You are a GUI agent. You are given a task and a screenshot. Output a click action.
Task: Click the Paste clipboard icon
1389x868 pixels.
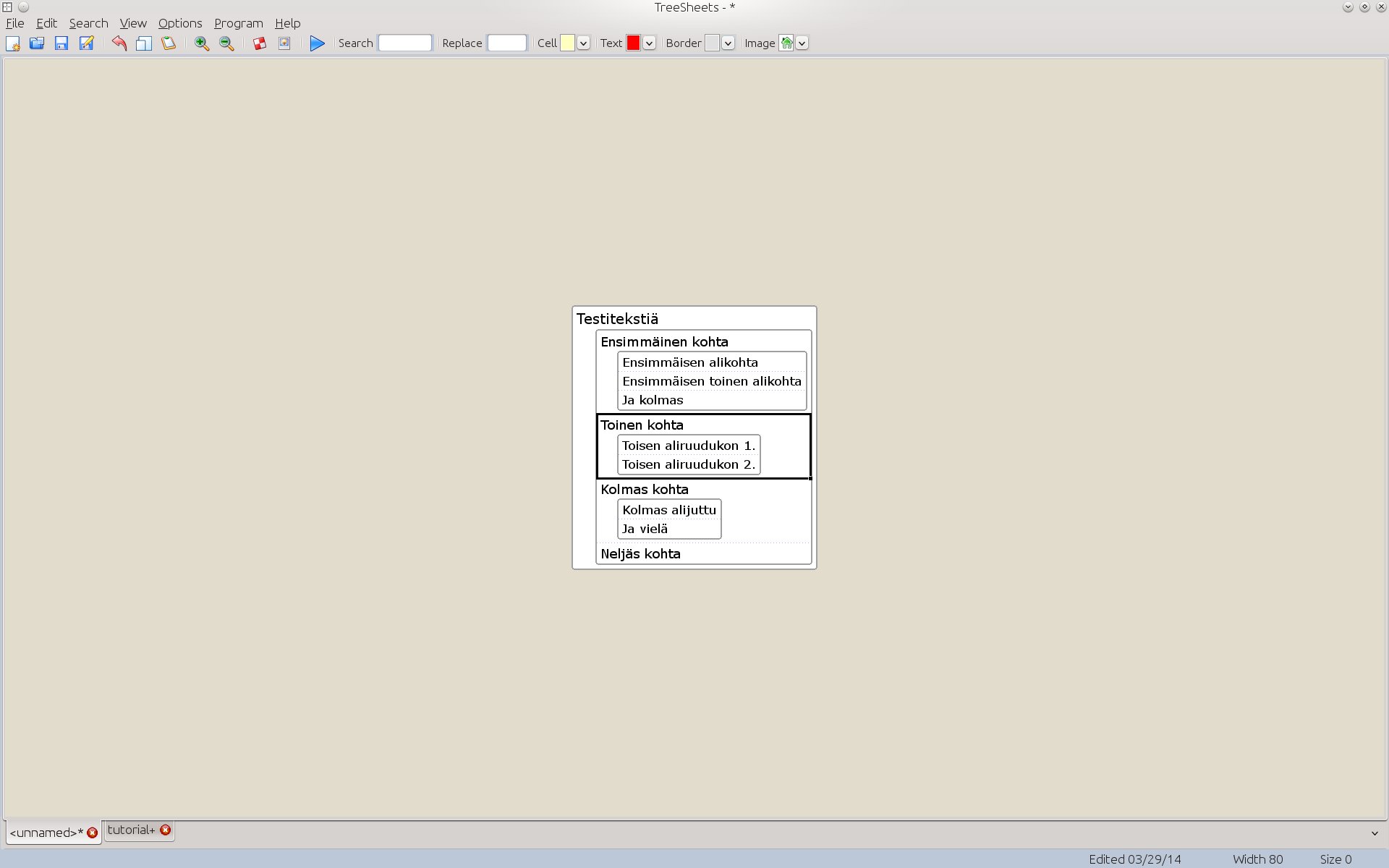pos(169,43)
